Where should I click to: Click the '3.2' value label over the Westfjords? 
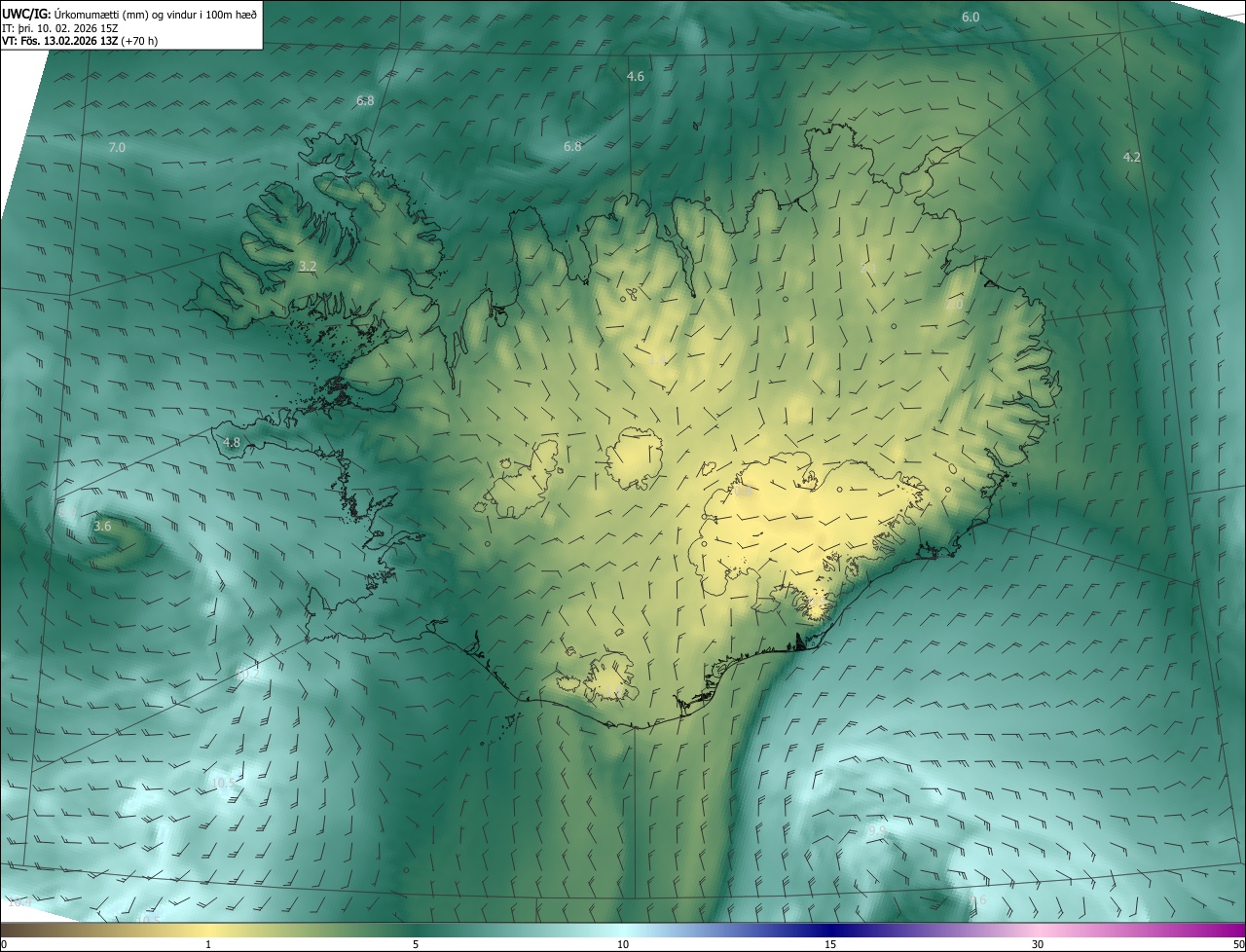[x=308, y=266]
